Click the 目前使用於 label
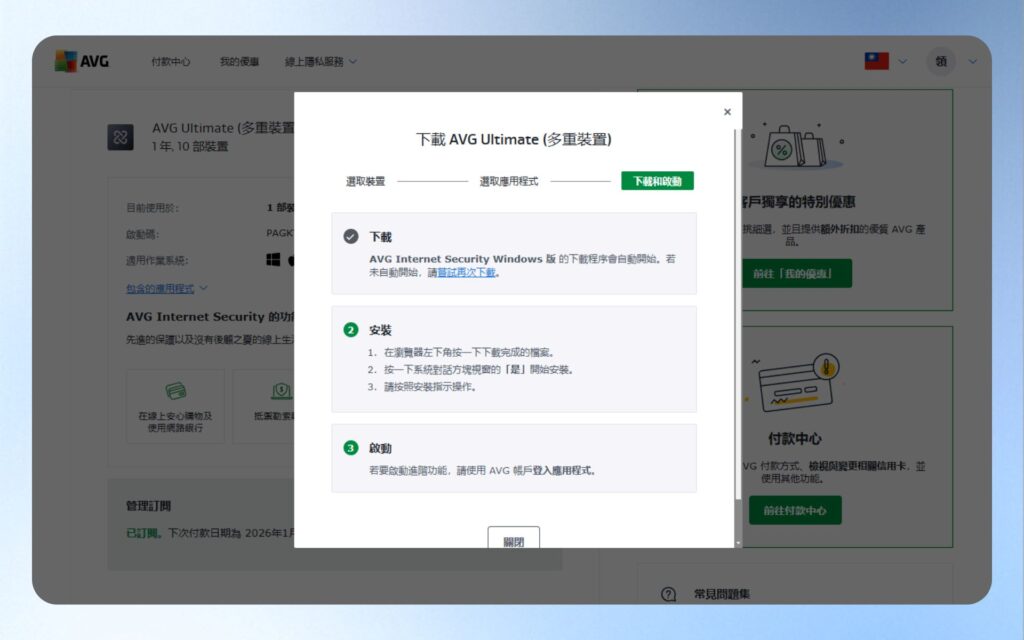1024x640 pixels. click(x=152, y=208)
